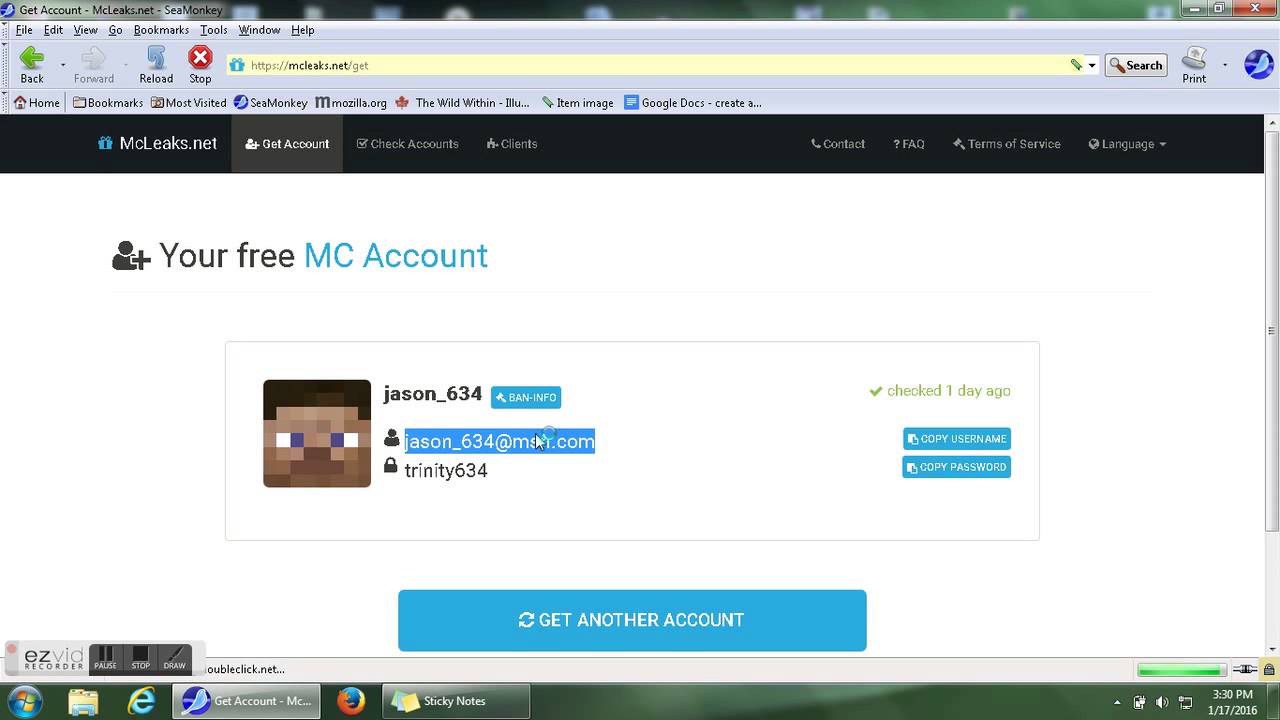The height and width of the screenshot is (720, 1280).
Task: Open the SeaMonkey bookmark
Action: 271,102
